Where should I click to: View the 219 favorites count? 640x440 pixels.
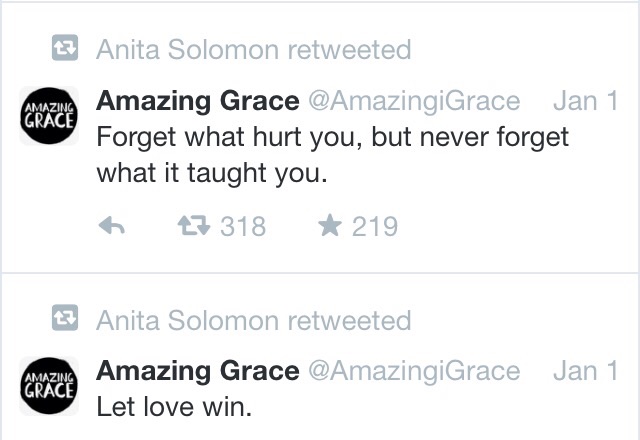[x=375, y=227]
